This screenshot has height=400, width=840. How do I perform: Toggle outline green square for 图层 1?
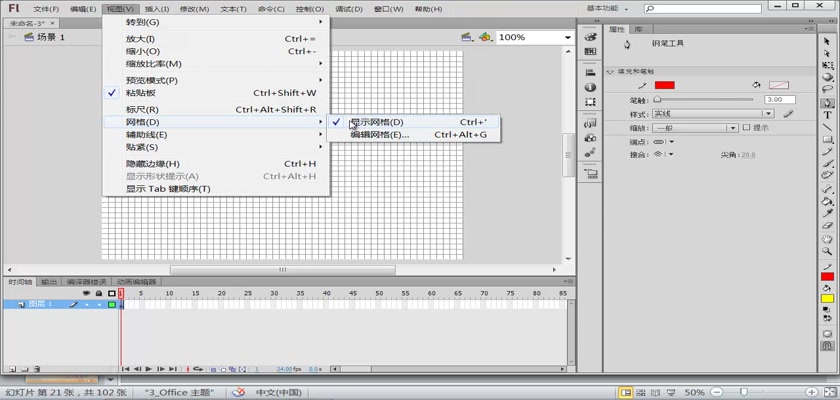111,304
